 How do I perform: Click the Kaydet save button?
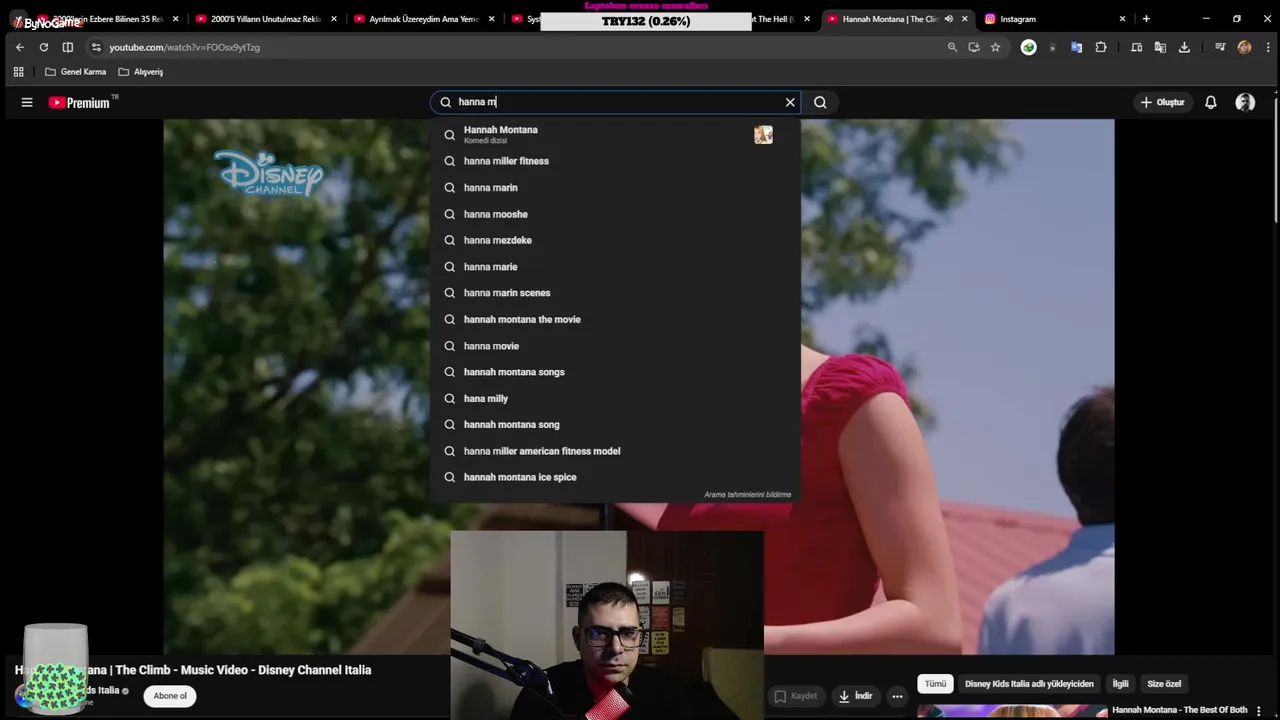click(796, 696)
